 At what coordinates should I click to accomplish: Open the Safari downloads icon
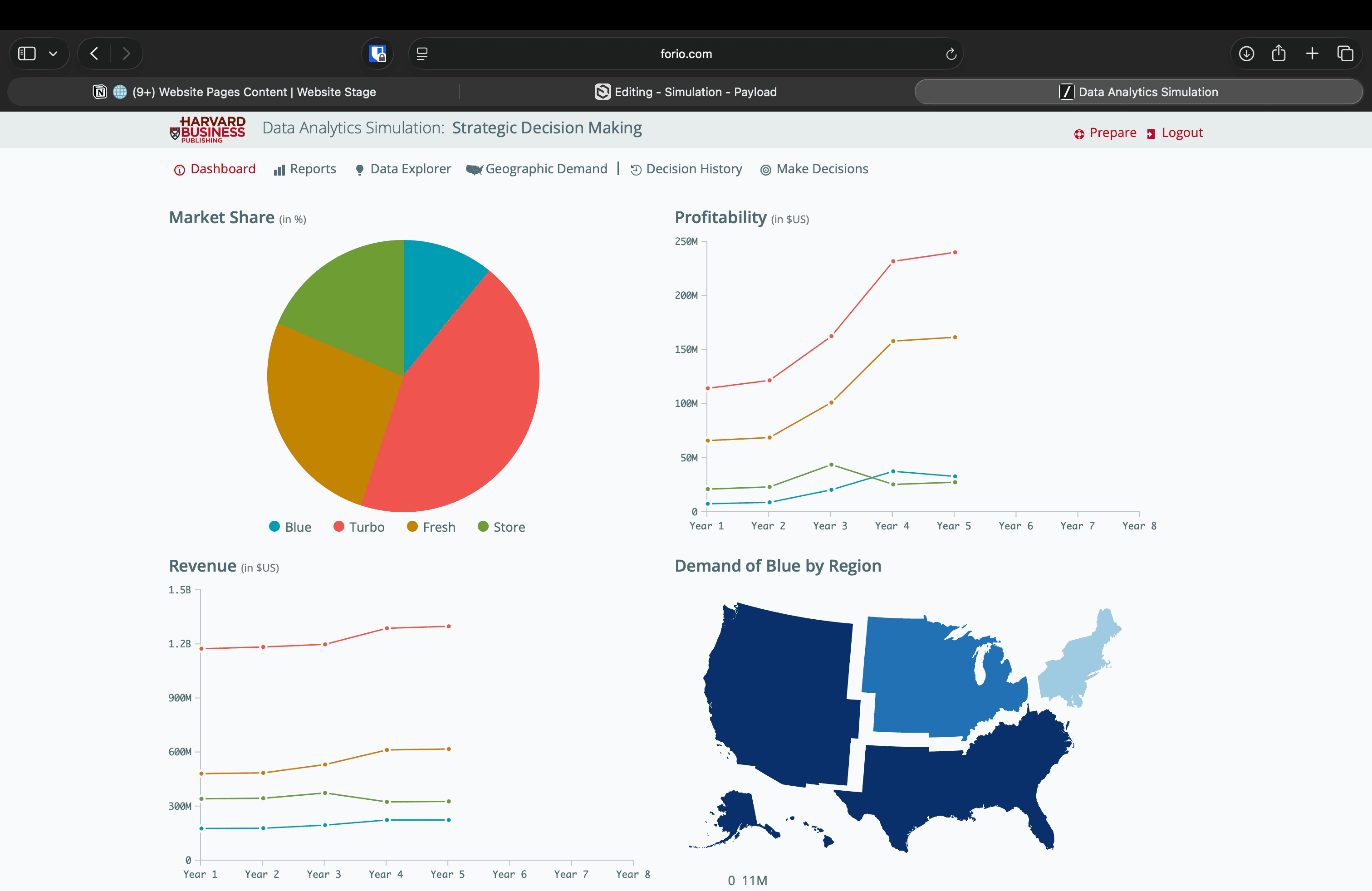point(1246,54)
